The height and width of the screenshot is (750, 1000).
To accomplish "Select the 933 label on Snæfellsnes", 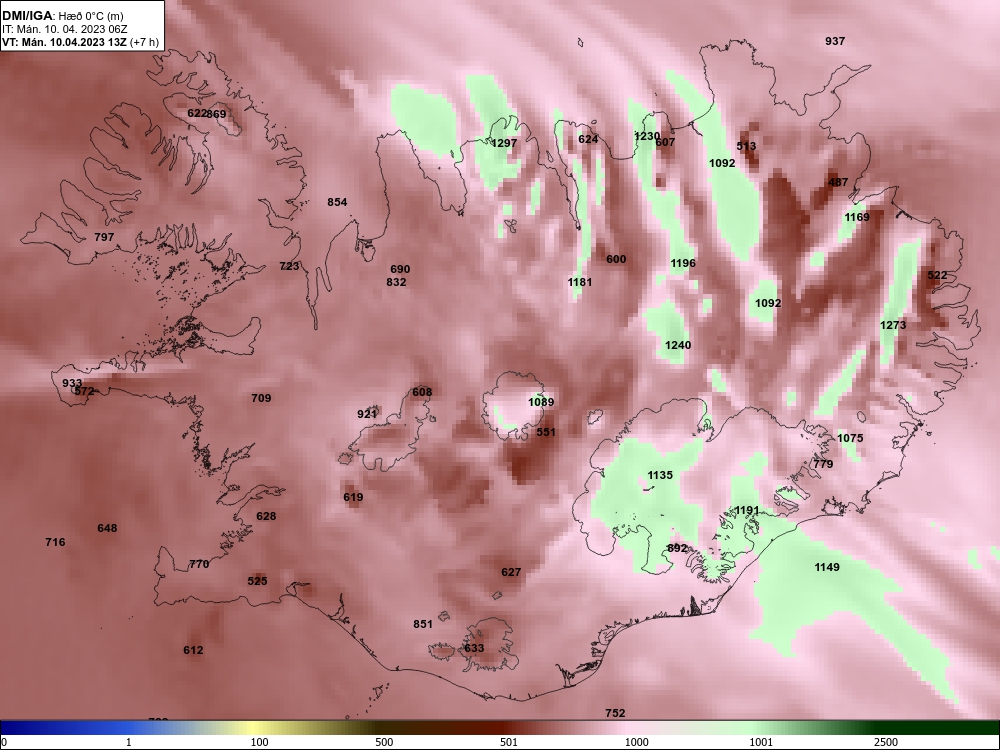I will [x=72, y=383].
